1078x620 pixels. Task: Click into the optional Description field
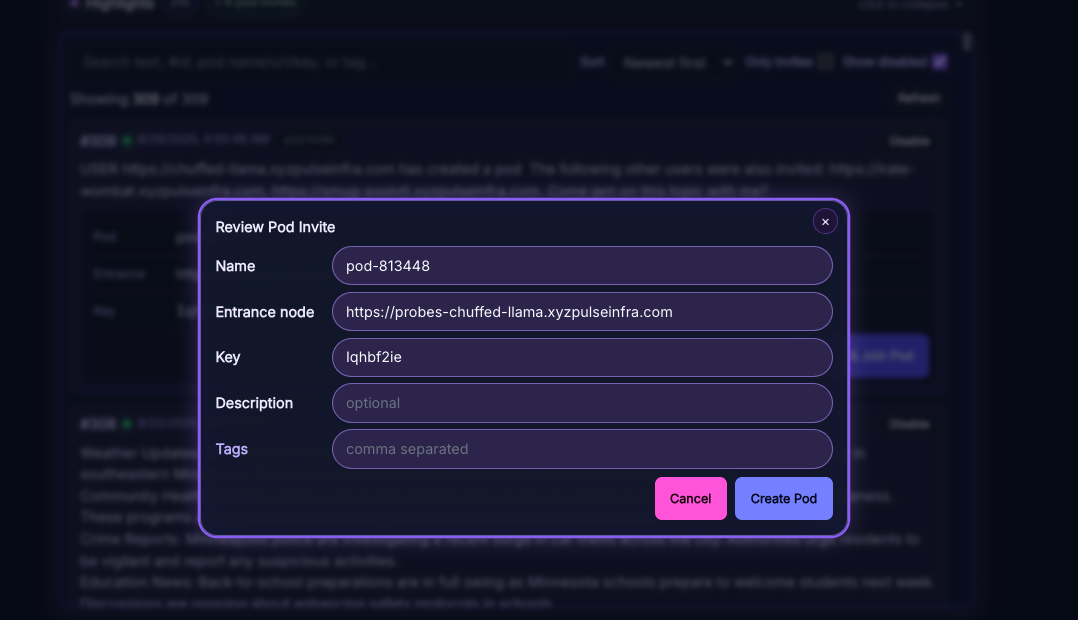tap(582, 403)
